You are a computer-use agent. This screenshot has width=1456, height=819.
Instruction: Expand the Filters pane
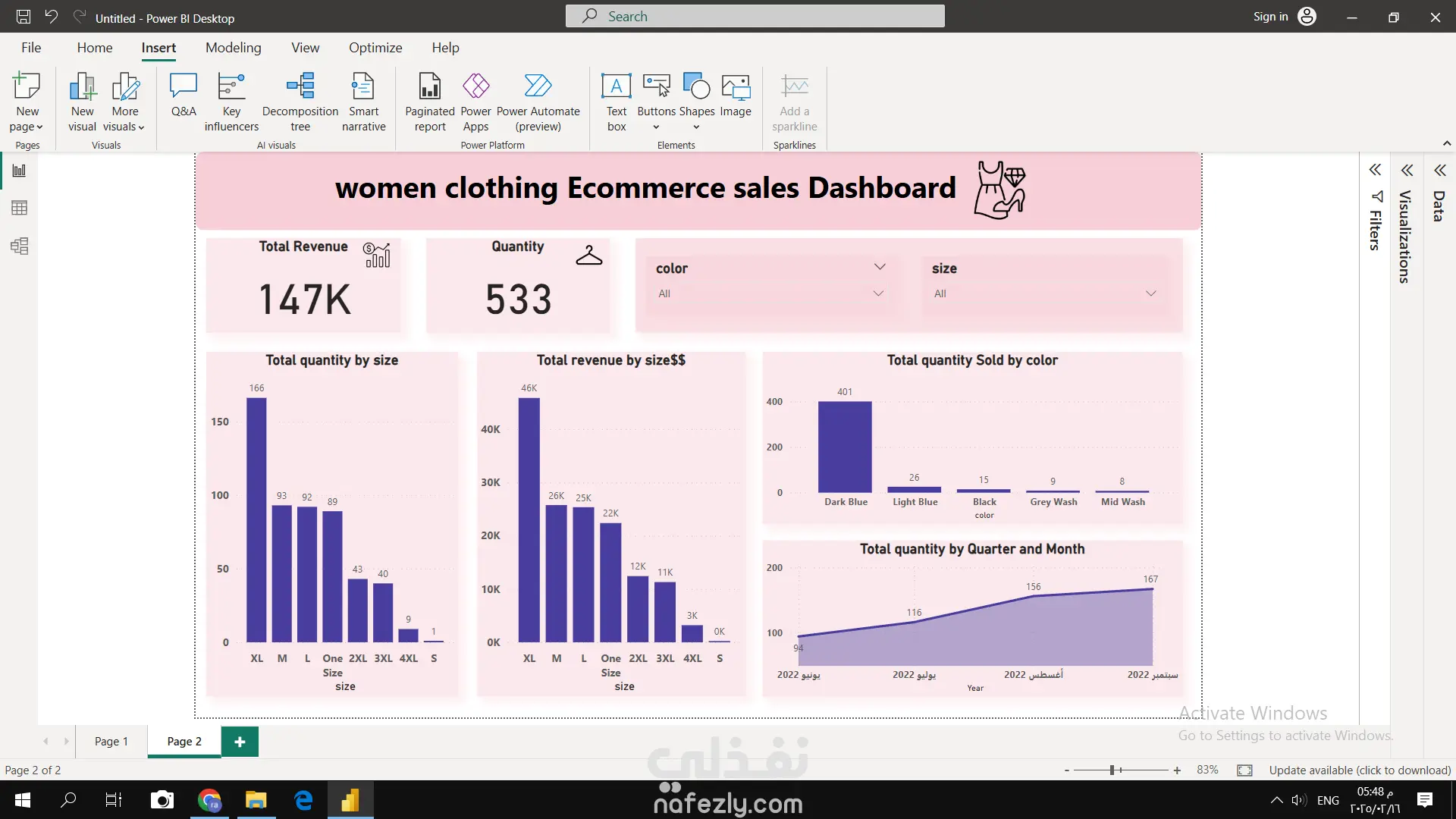(1375, 170)
